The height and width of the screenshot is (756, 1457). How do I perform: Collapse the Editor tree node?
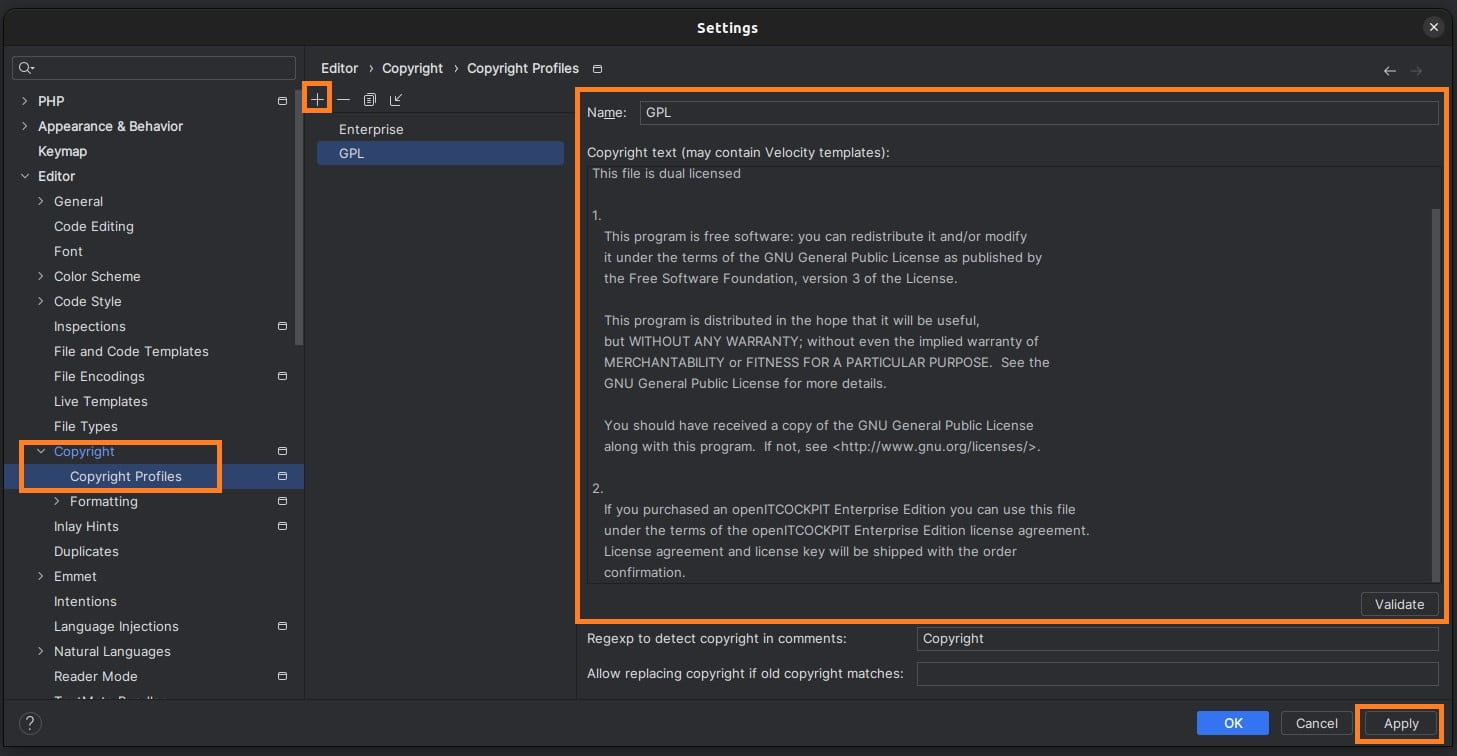pyautogui.click(x=25, y=176)
